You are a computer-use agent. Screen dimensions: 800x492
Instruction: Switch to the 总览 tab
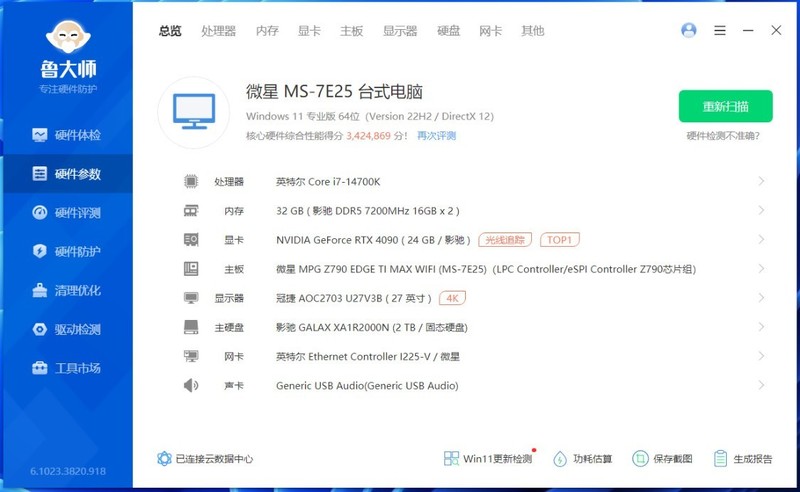tap(170, 31)
